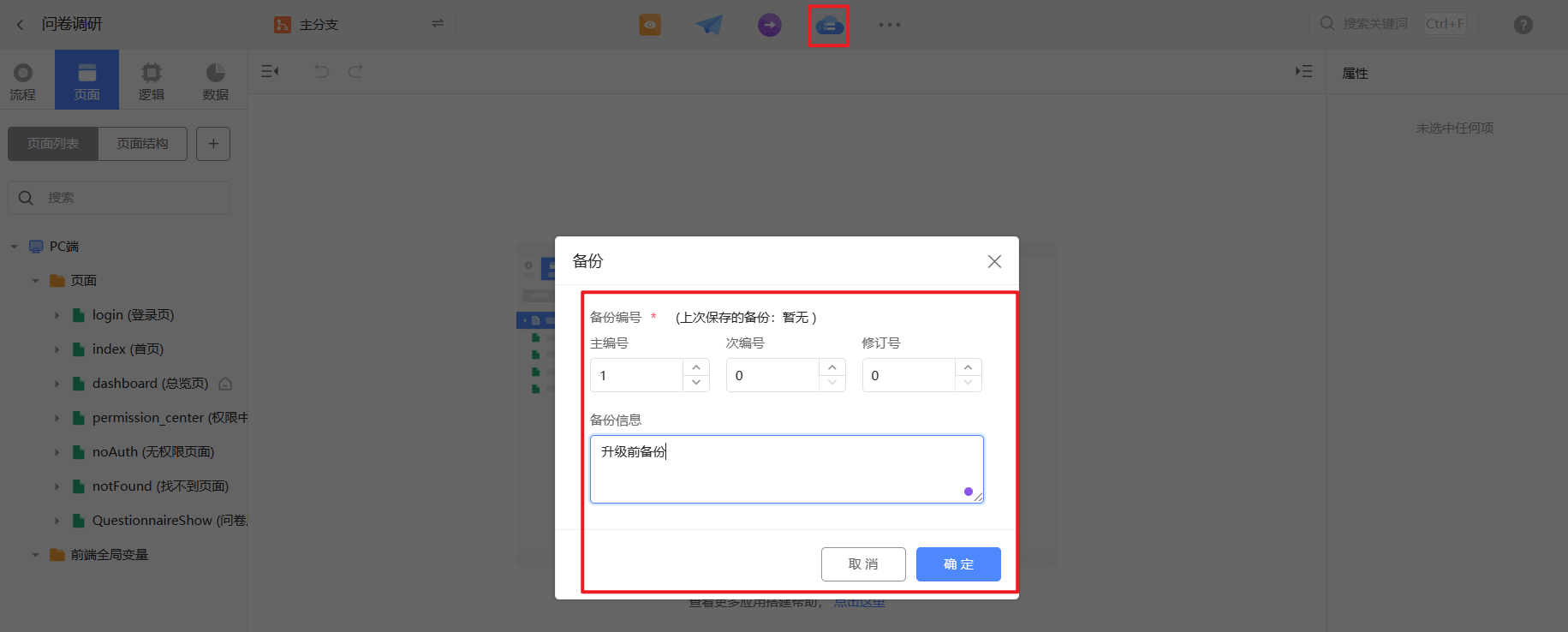
Task: Click the home icon beside dashboard
Action: pos(225,384)
